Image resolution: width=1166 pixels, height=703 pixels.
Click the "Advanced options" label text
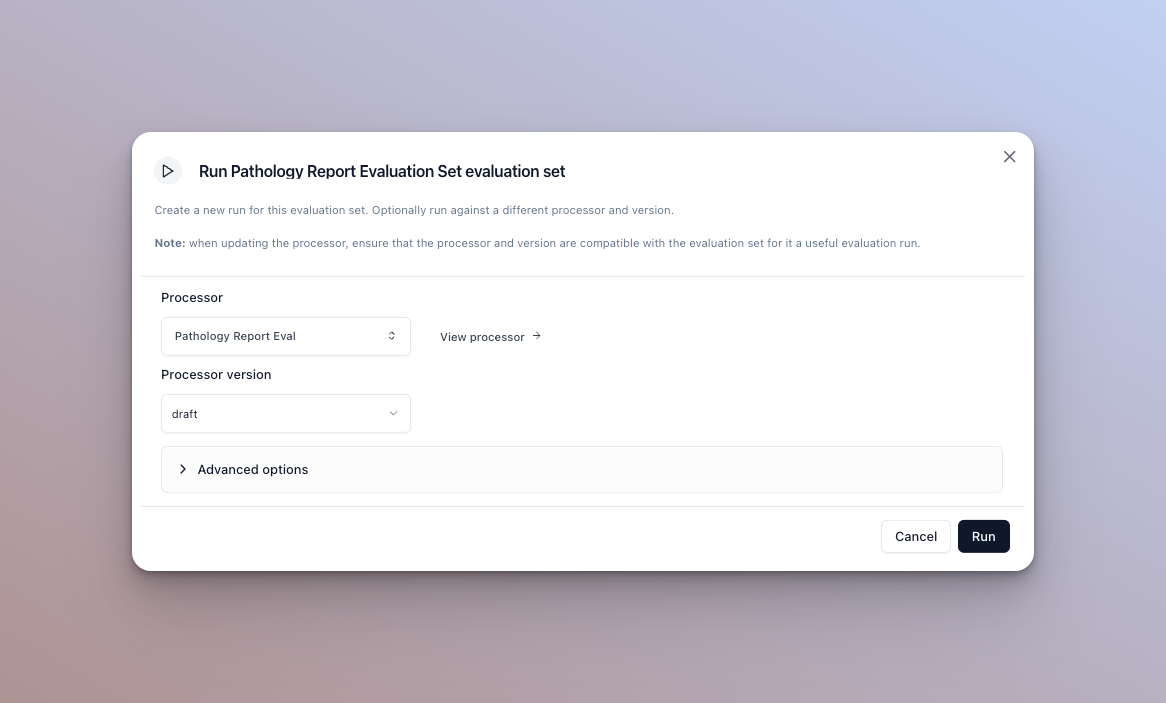(253, 470)
